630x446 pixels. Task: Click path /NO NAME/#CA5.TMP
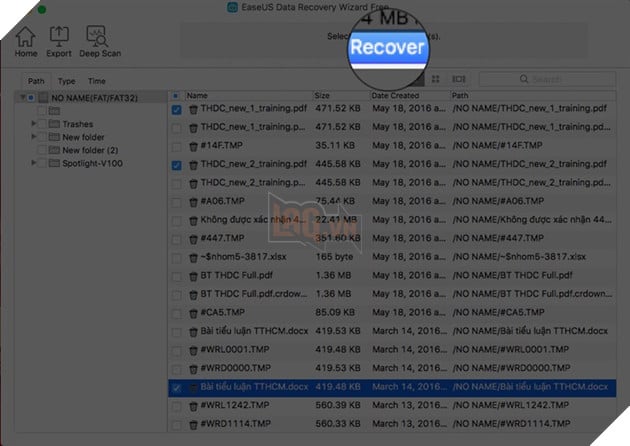click(x=499, y=312)
